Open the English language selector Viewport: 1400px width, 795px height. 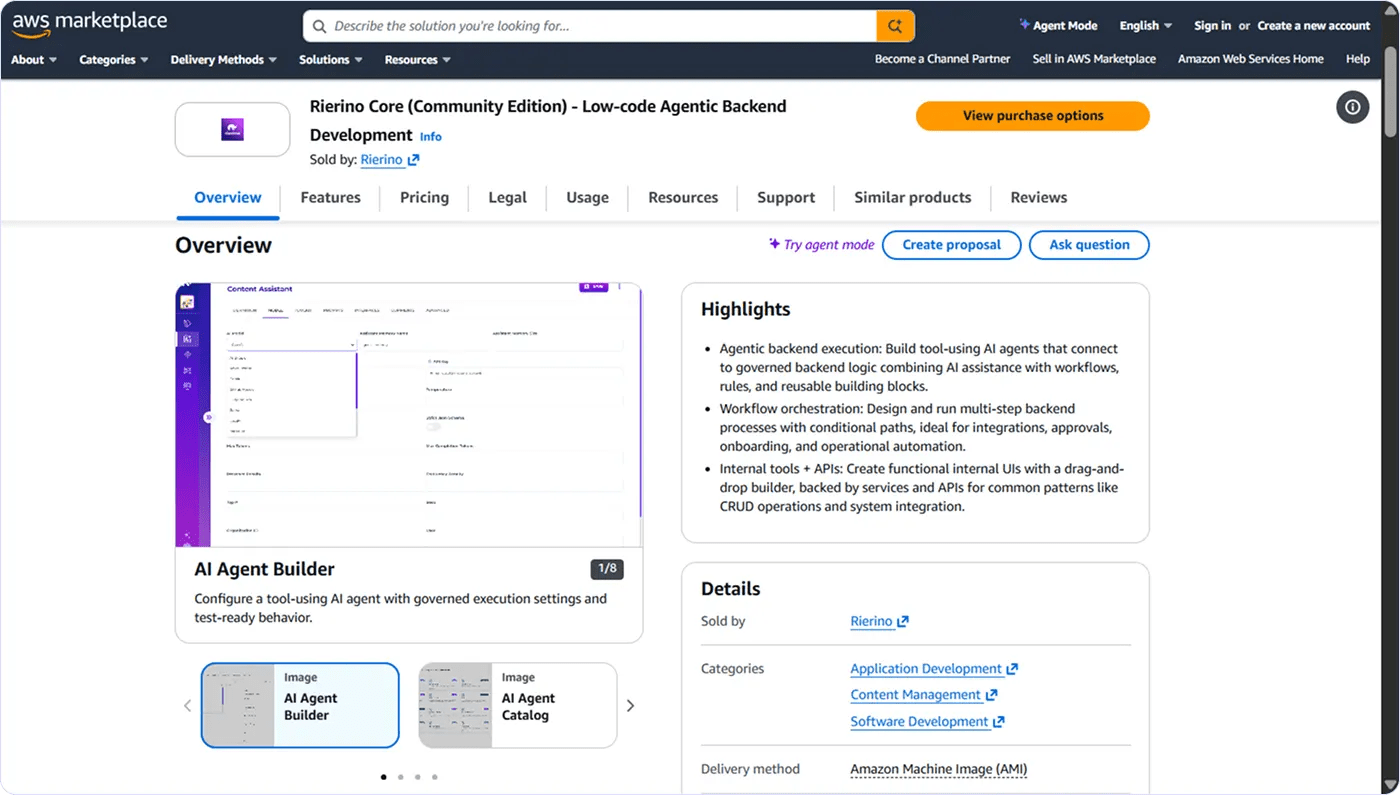coord(1146,26)
